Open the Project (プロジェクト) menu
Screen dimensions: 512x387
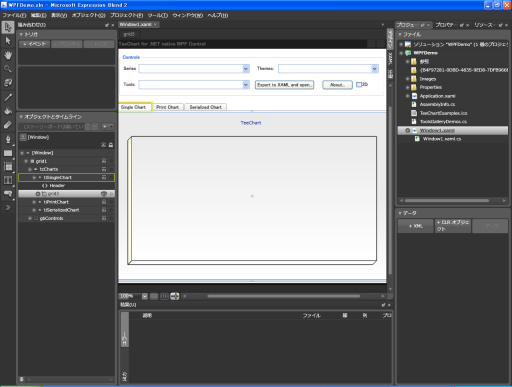point(127,15)
